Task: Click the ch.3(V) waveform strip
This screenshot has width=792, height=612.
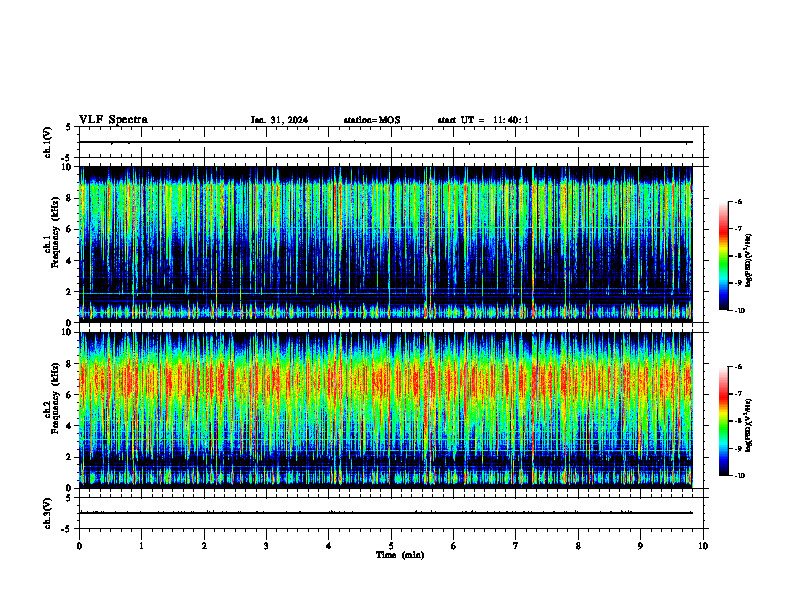Action: (x=391, y=513)
